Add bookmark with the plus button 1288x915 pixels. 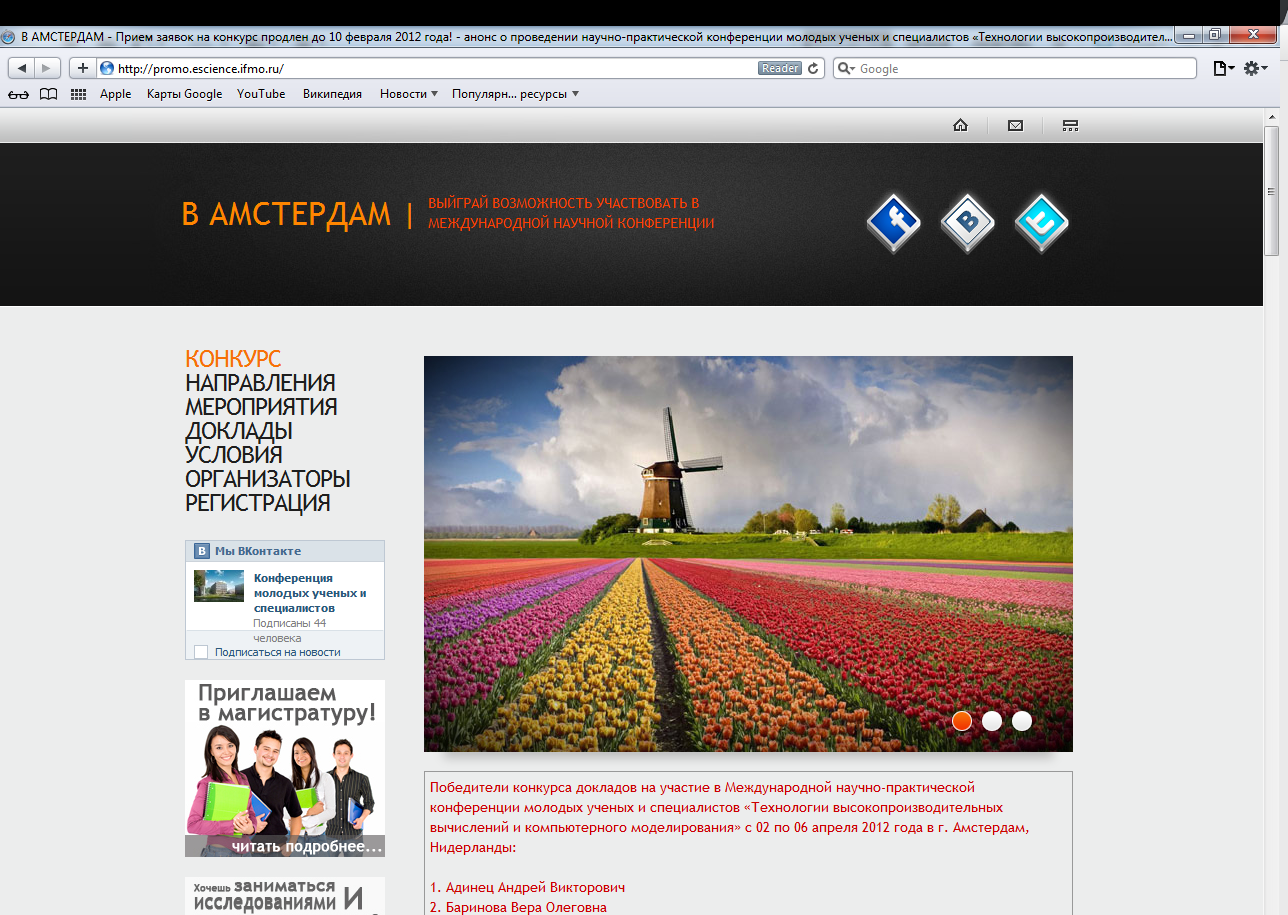tap(83, 68)
